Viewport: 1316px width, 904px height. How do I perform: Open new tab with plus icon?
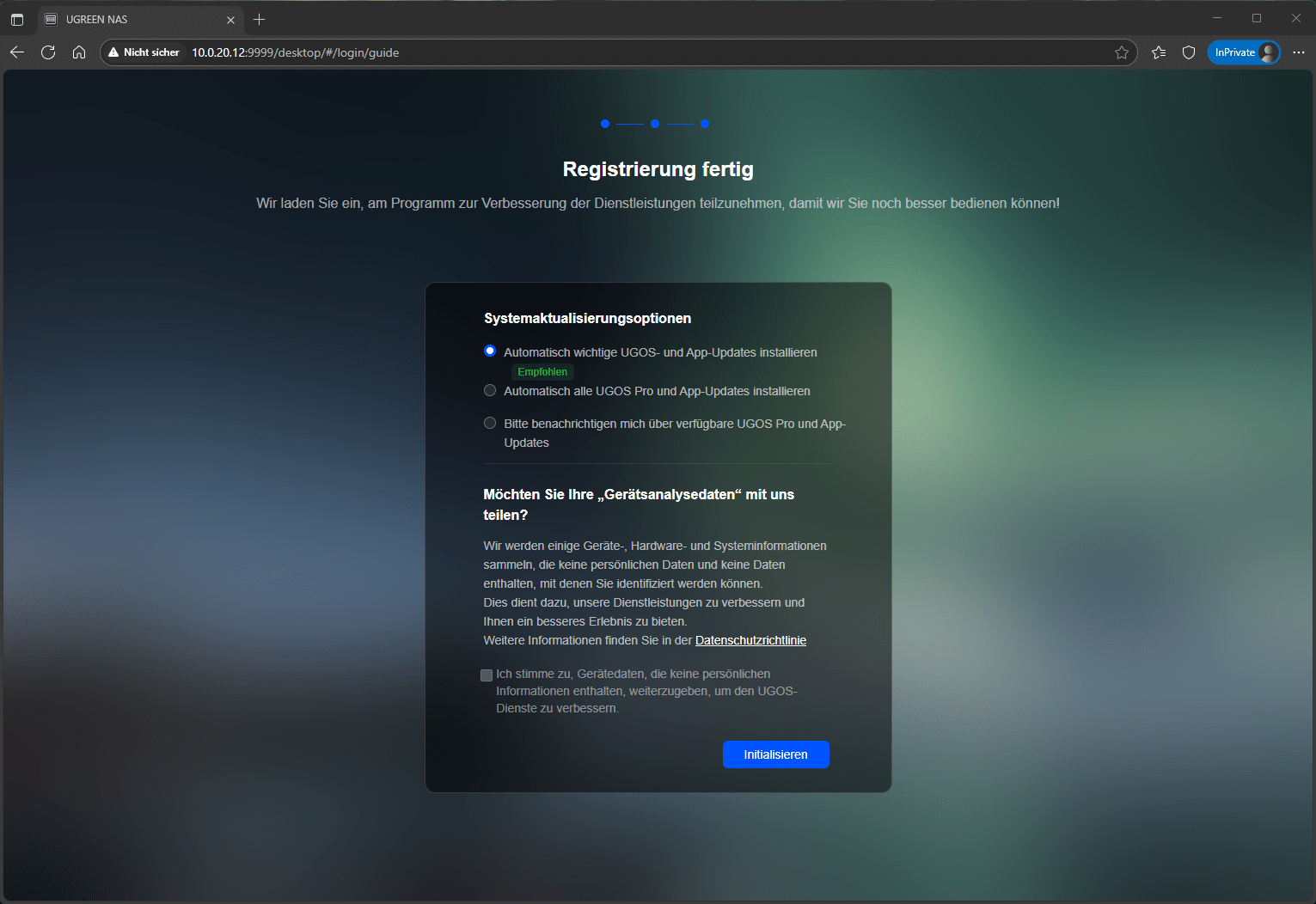coord(259,19)
